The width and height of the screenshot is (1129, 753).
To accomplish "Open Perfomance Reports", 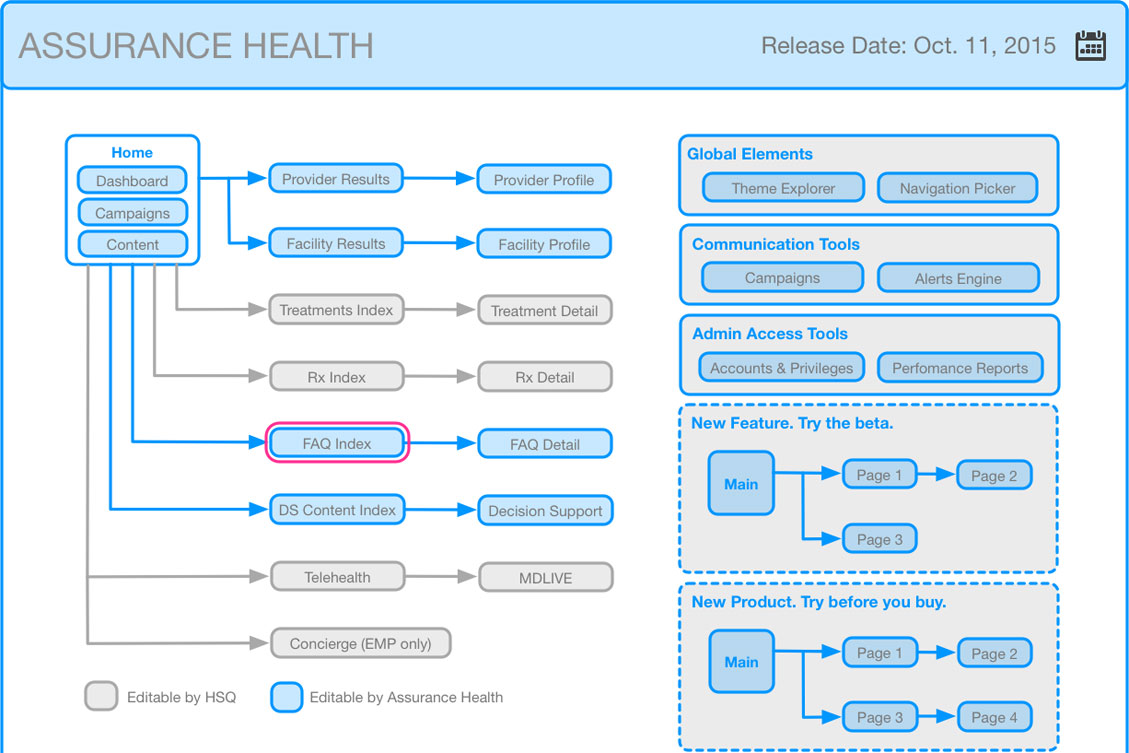I will click(961, 367).
